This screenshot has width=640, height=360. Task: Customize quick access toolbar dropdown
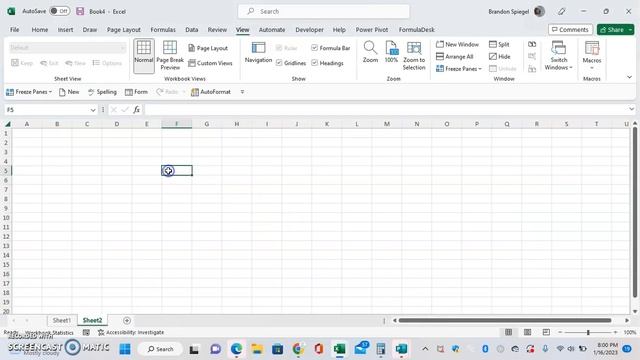click(x=242, y=92)
